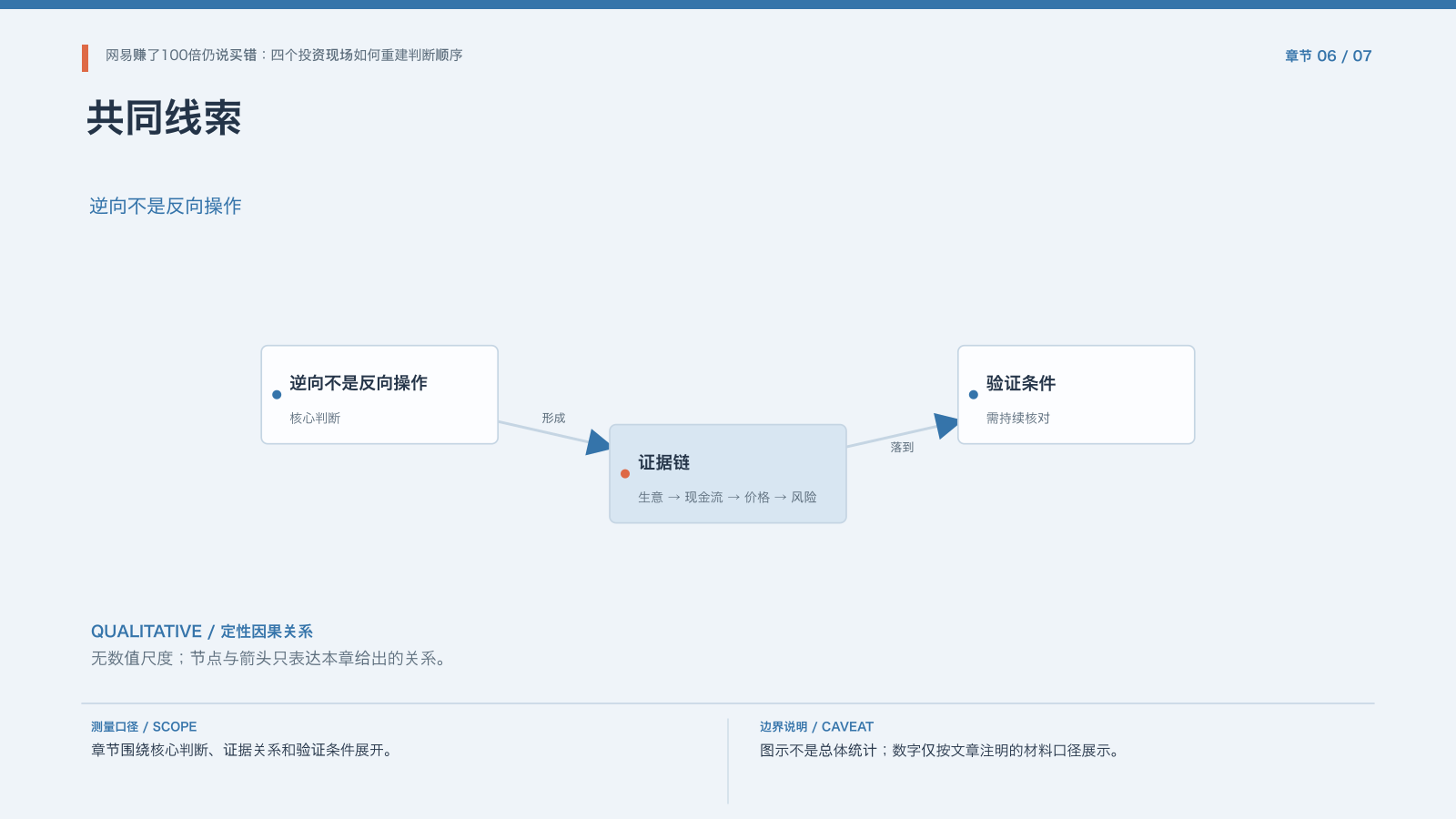This screenshot has height=819, width=1456.
Task: Select the breadcrumb text 网易赚了100倍仍说买错
Action: [181, 56]
